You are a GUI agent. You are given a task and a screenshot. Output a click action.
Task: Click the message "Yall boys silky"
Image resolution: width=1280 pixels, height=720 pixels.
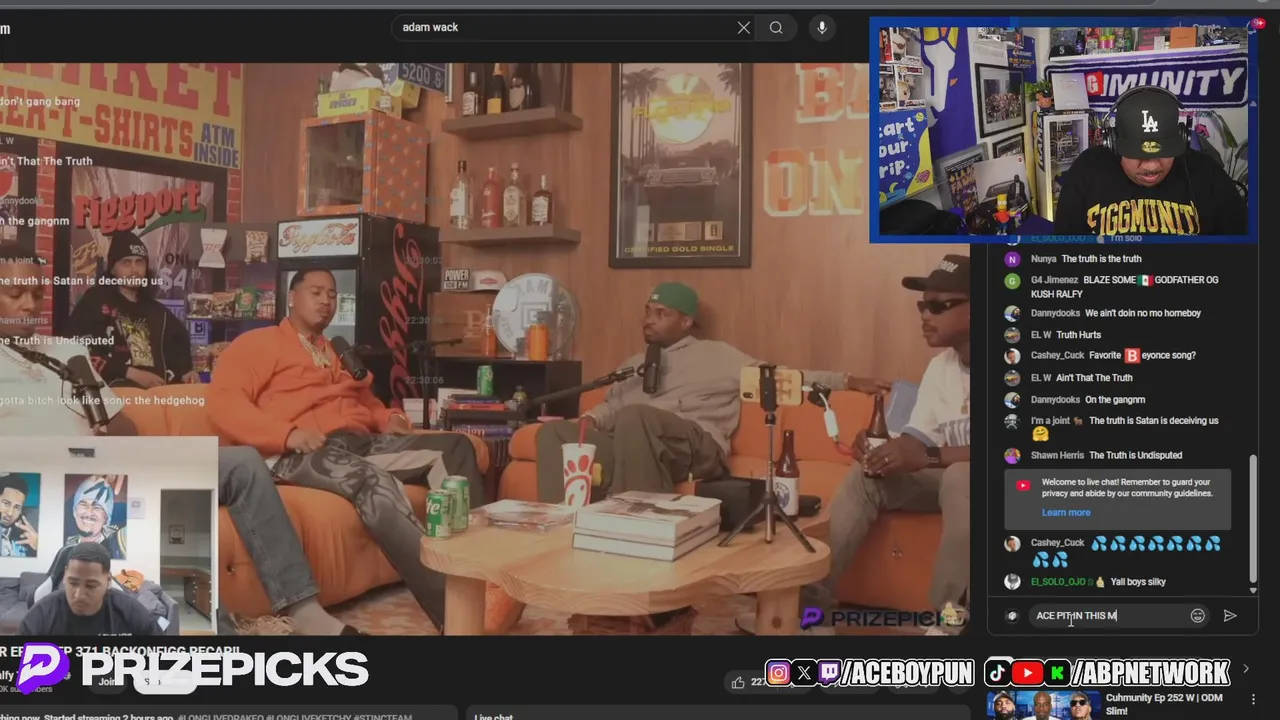pyautogui.click(x=1138, y=582)
